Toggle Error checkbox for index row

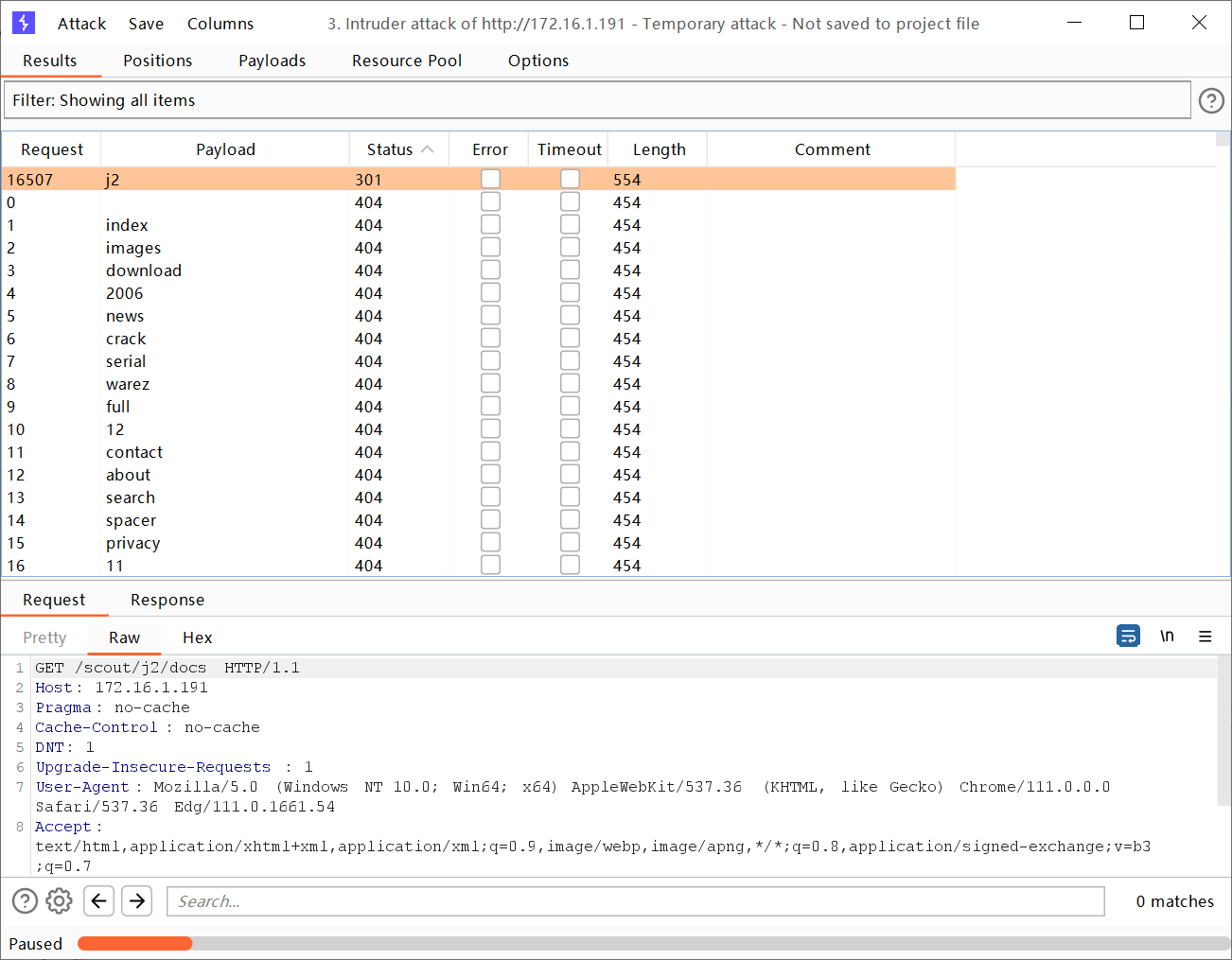pos(490,224)
